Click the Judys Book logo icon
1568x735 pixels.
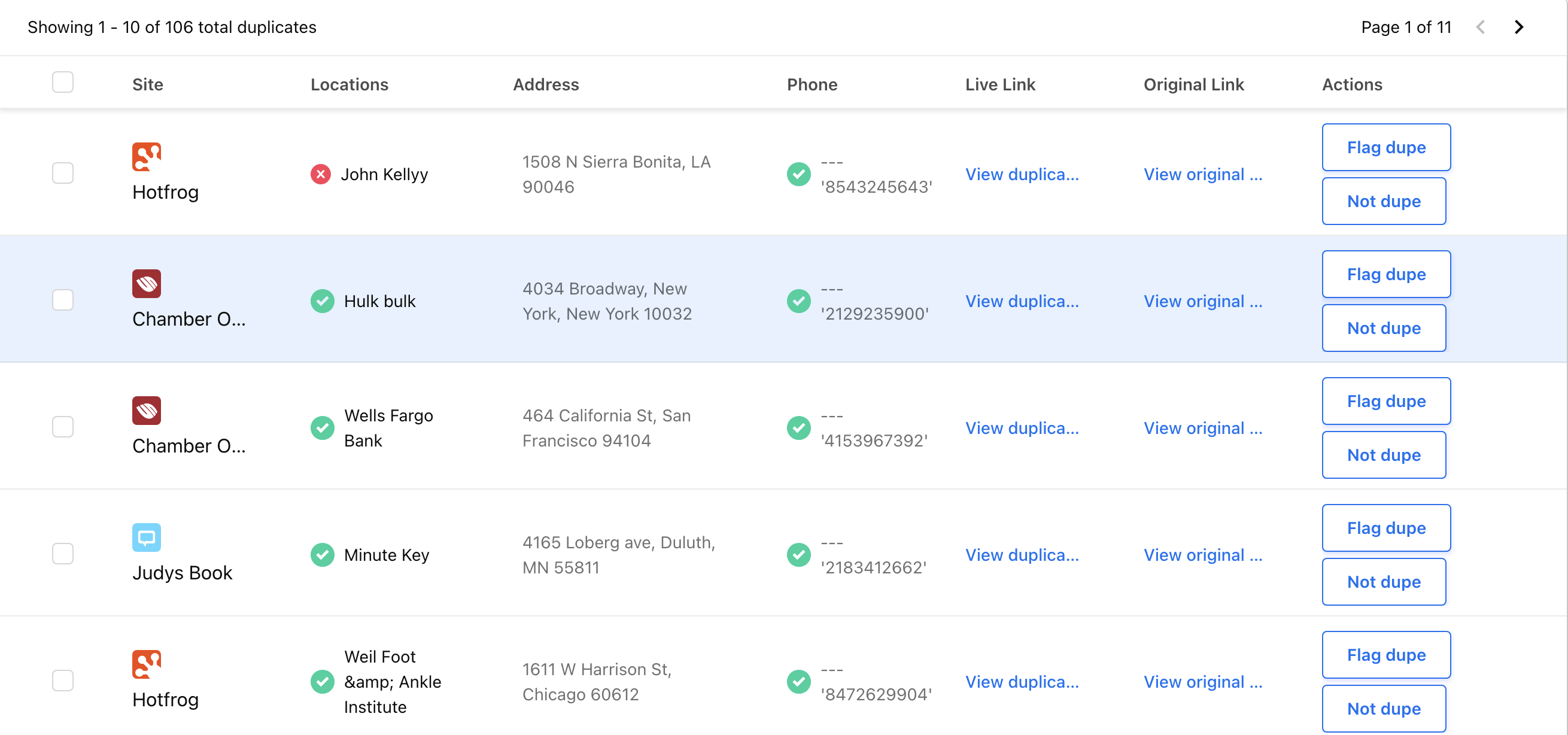click(x=147, y=537)
